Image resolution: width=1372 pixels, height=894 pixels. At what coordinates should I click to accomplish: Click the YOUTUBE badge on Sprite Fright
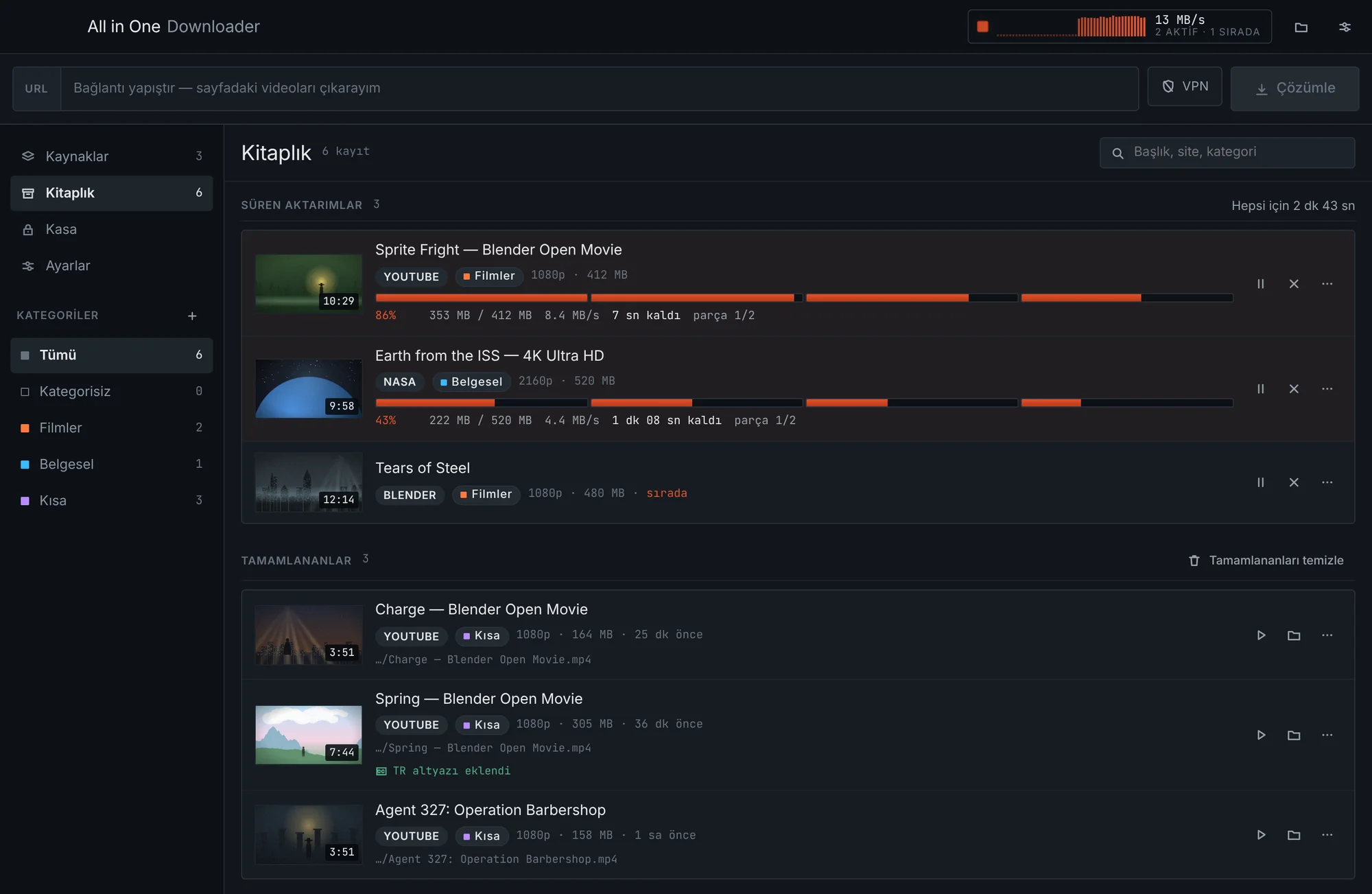coord(411,277)
